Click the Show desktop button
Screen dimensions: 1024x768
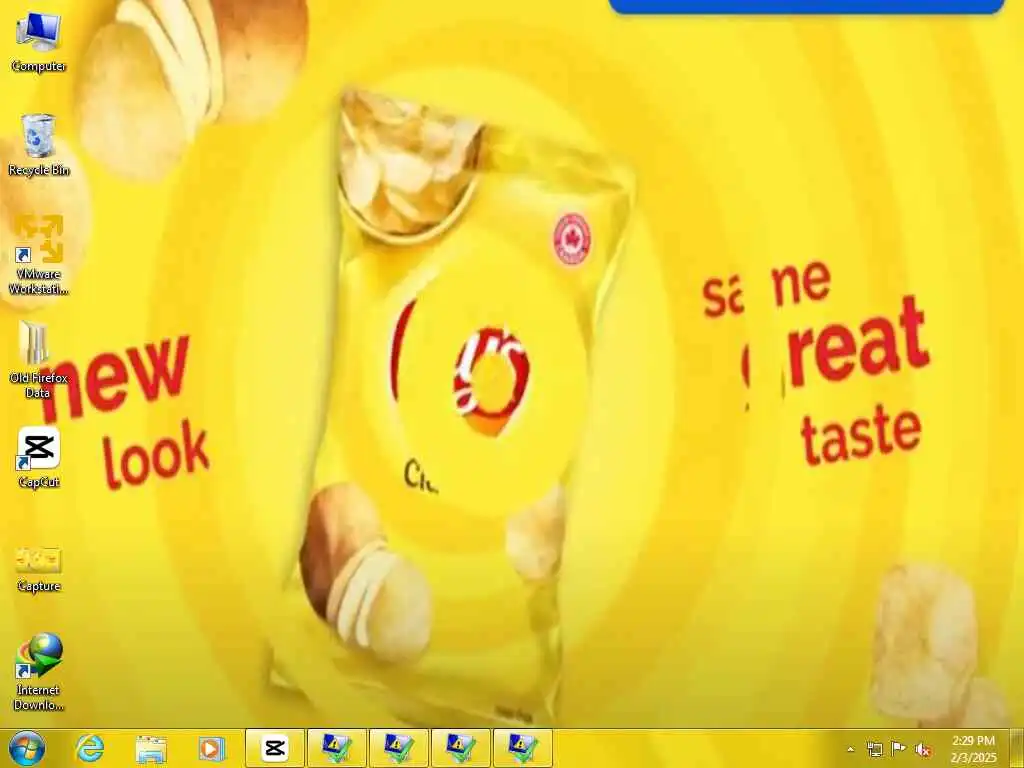coord(1017,748)
